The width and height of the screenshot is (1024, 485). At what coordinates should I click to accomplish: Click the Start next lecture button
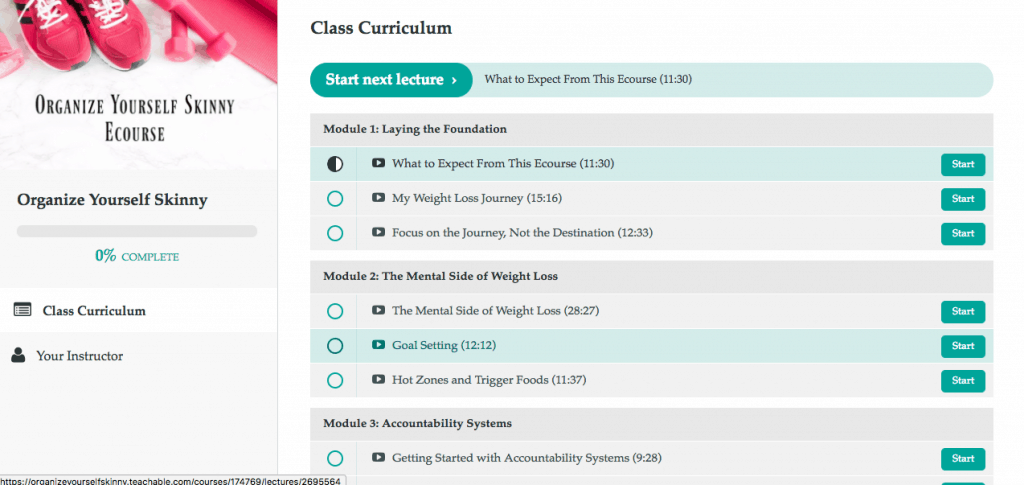point(391,80)
